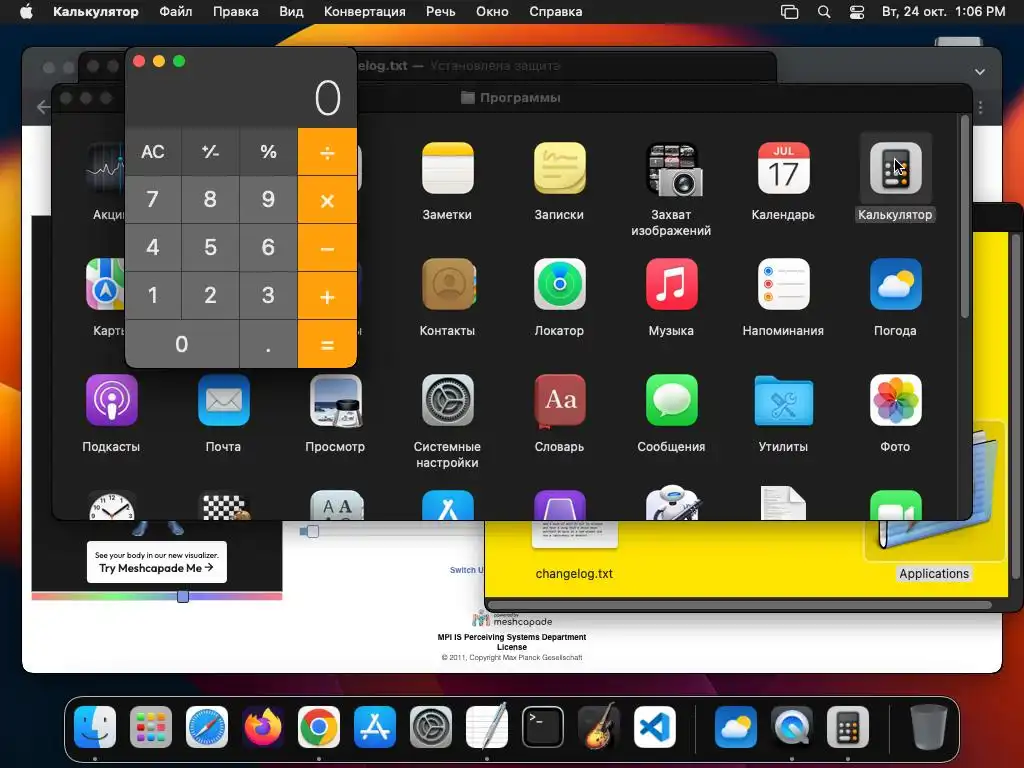The height and width of the screenshot is (768, 1024).
Task: Click the AC calculator key
Action: point(153,152)
